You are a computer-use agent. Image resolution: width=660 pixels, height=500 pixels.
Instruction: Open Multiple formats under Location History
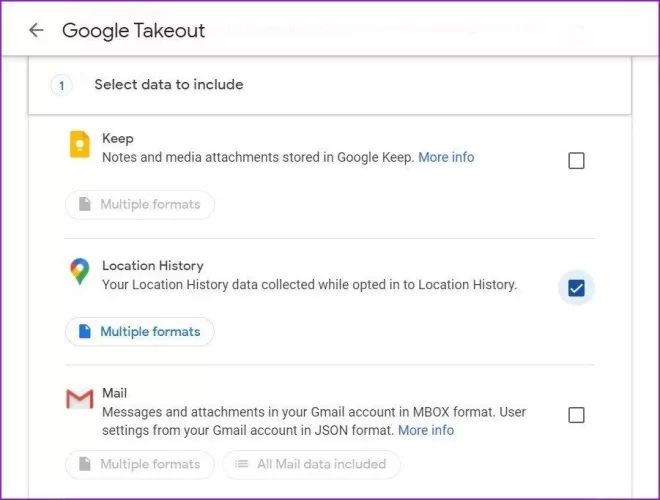tap(140, 332)
